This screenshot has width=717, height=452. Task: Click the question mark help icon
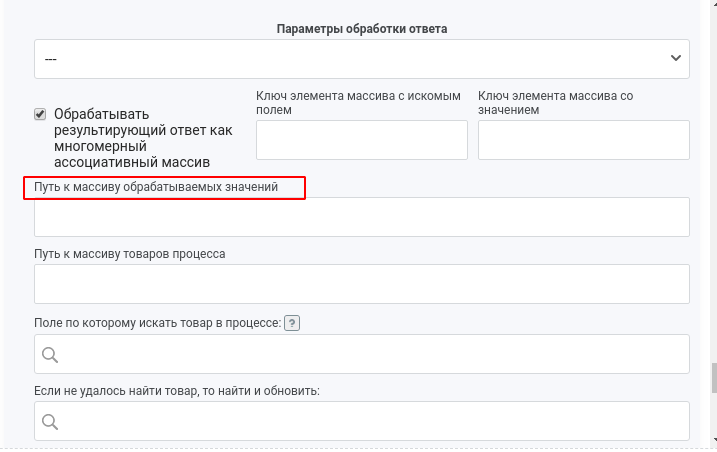pyautogui.click(x=292, y=323)
